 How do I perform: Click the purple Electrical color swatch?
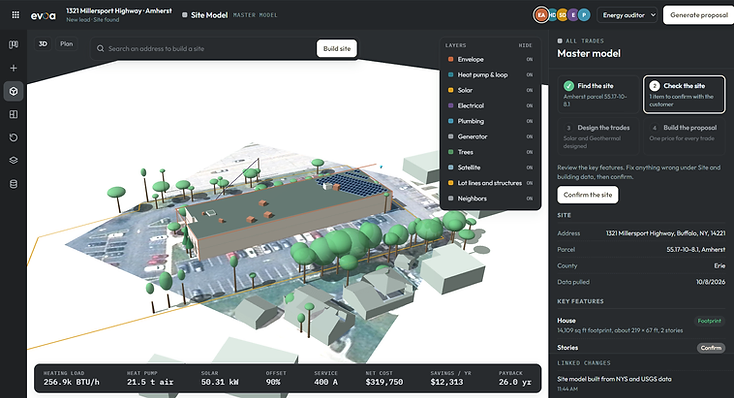click(x=451, y=106)
